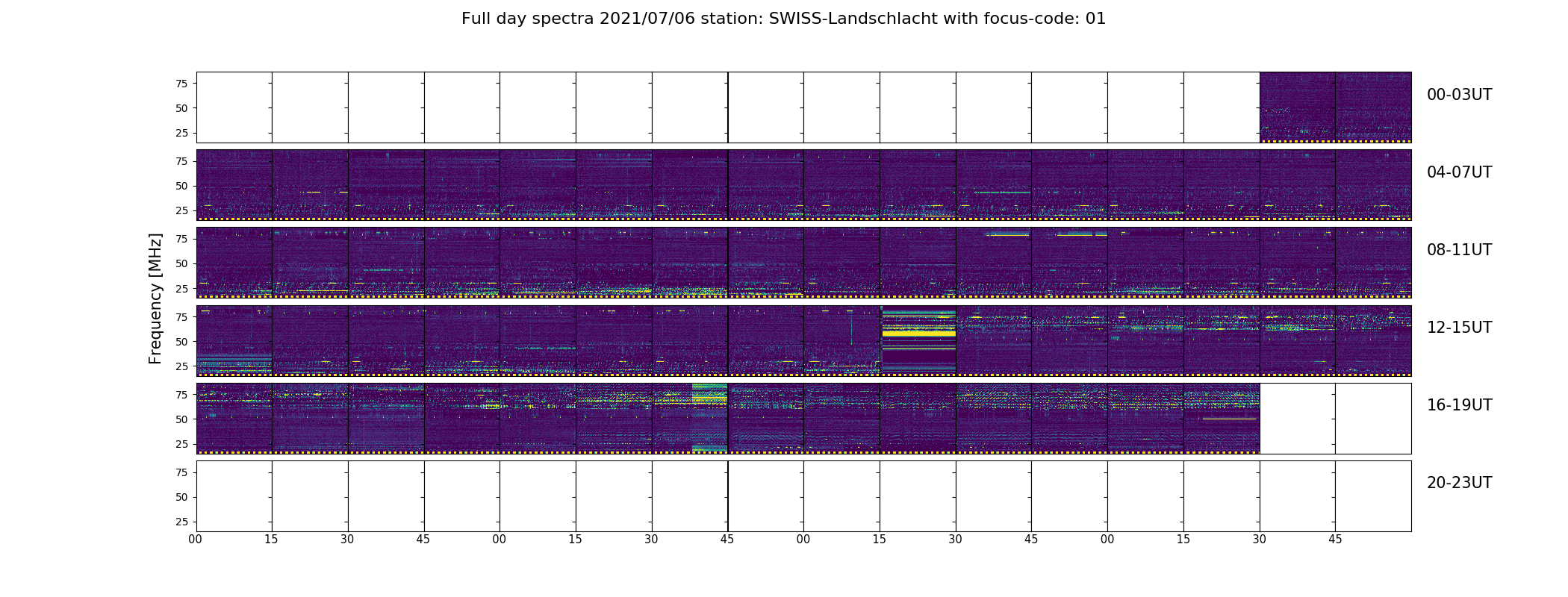
Task: Click the '16-19UT' row label
Action: pyautogui.click(x=1459, y=405)
